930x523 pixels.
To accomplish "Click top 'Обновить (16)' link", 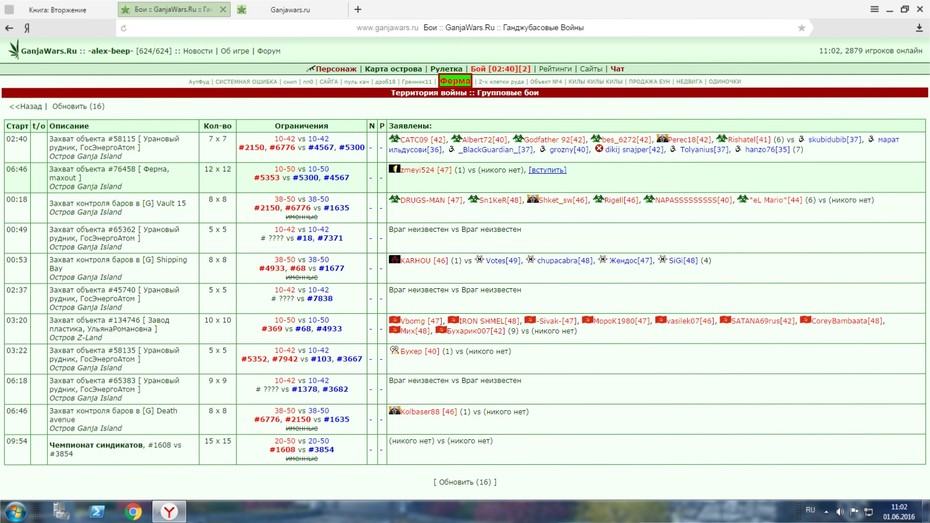I will pos(78,106).
